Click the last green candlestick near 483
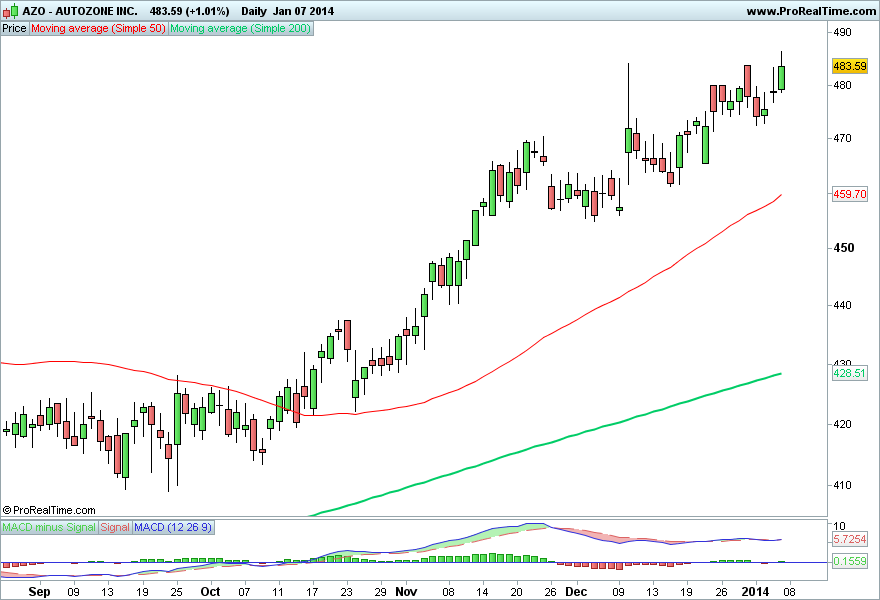The image size is (880, 600). pyautogui.click(x=781, y=77)
